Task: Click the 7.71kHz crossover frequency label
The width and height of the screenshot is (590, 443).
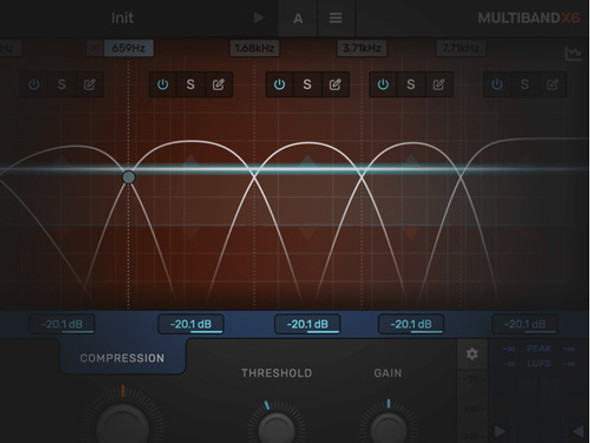Action: coord(461,48)
